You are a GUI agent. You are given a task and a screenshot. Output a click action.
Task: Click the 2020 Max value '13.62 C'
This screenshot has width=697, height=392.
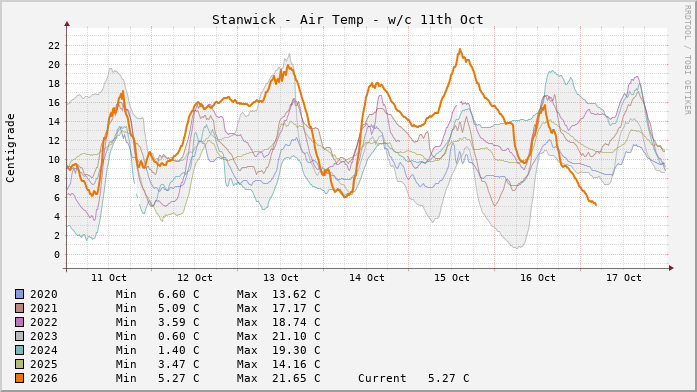coord(296,294)
